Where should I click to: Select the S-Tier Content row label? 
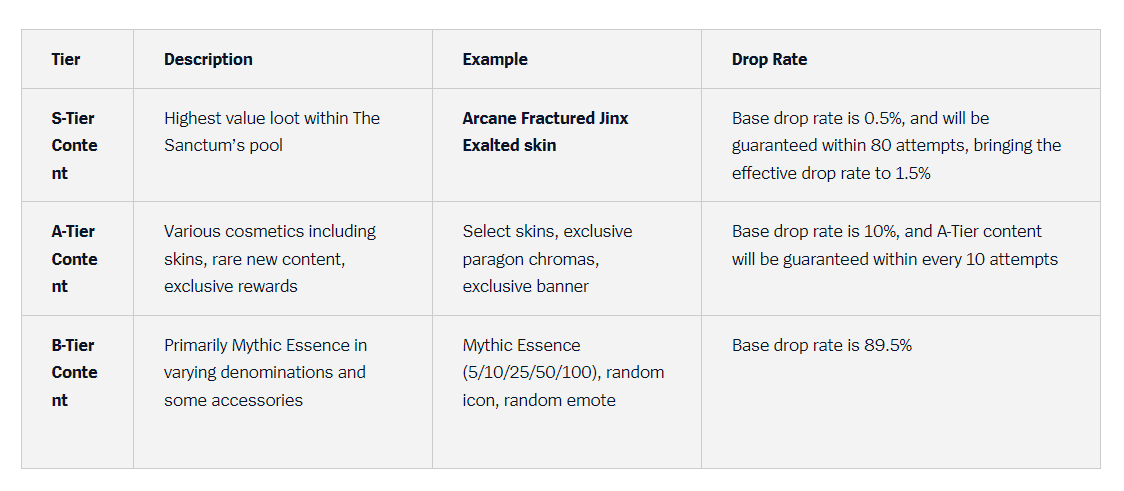click(x=75, y=146)
